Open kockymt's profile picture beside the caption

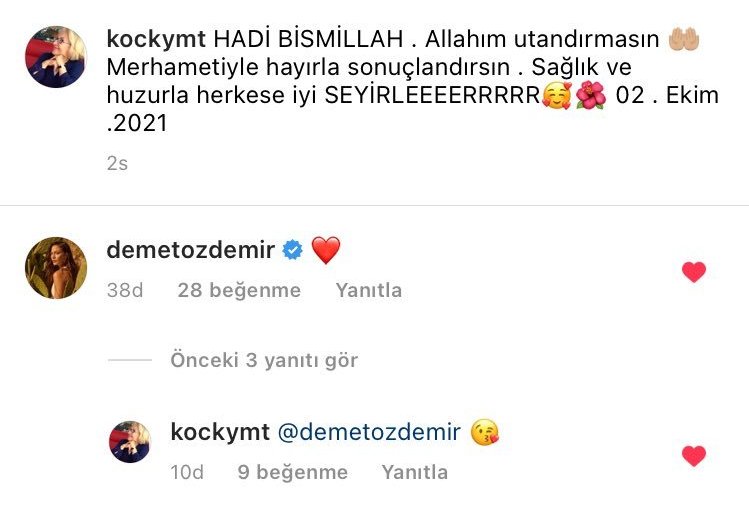pos(56,57)
